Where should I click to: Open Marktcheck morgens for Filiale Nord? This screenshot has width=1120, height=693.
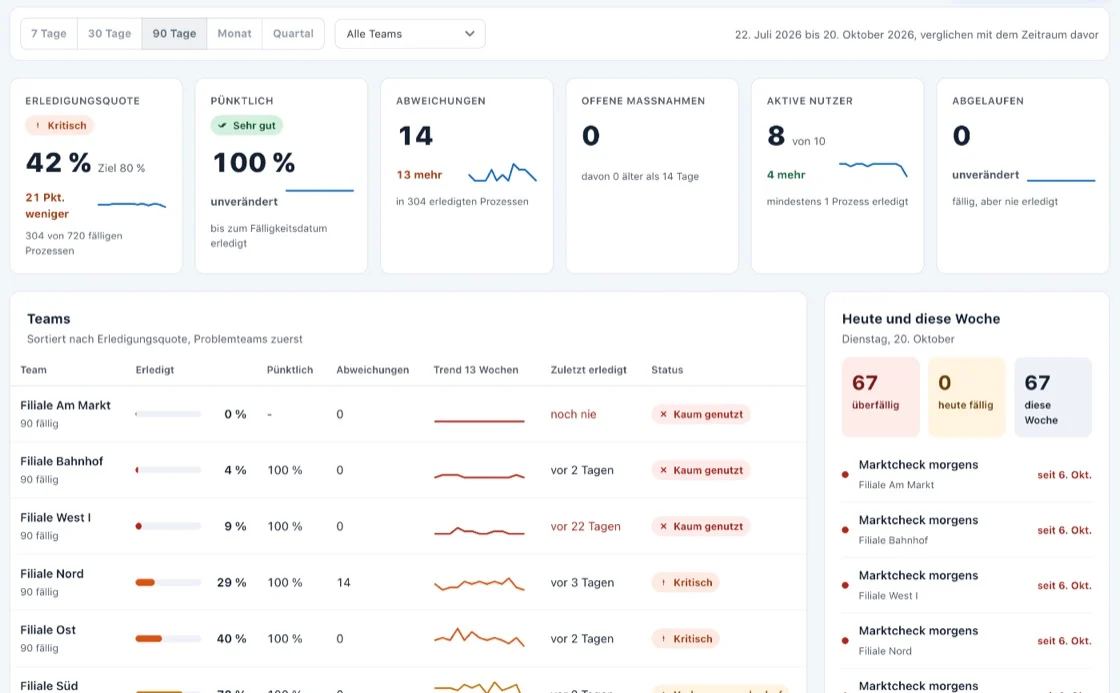pyautogui.click(x=967, y=641)
